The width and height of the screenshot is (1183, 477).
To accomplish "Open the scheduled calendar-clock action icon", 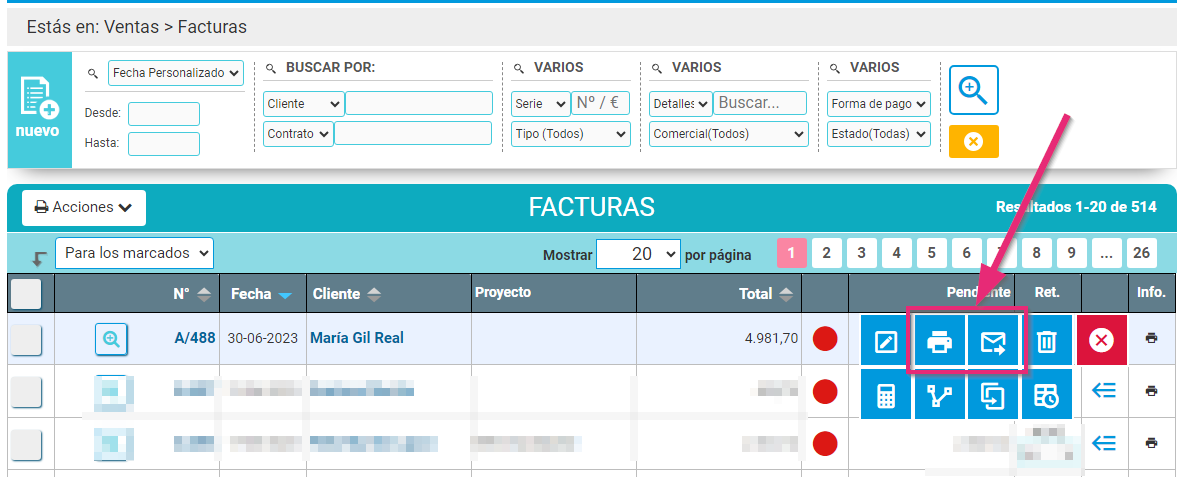I will 1046,394.
